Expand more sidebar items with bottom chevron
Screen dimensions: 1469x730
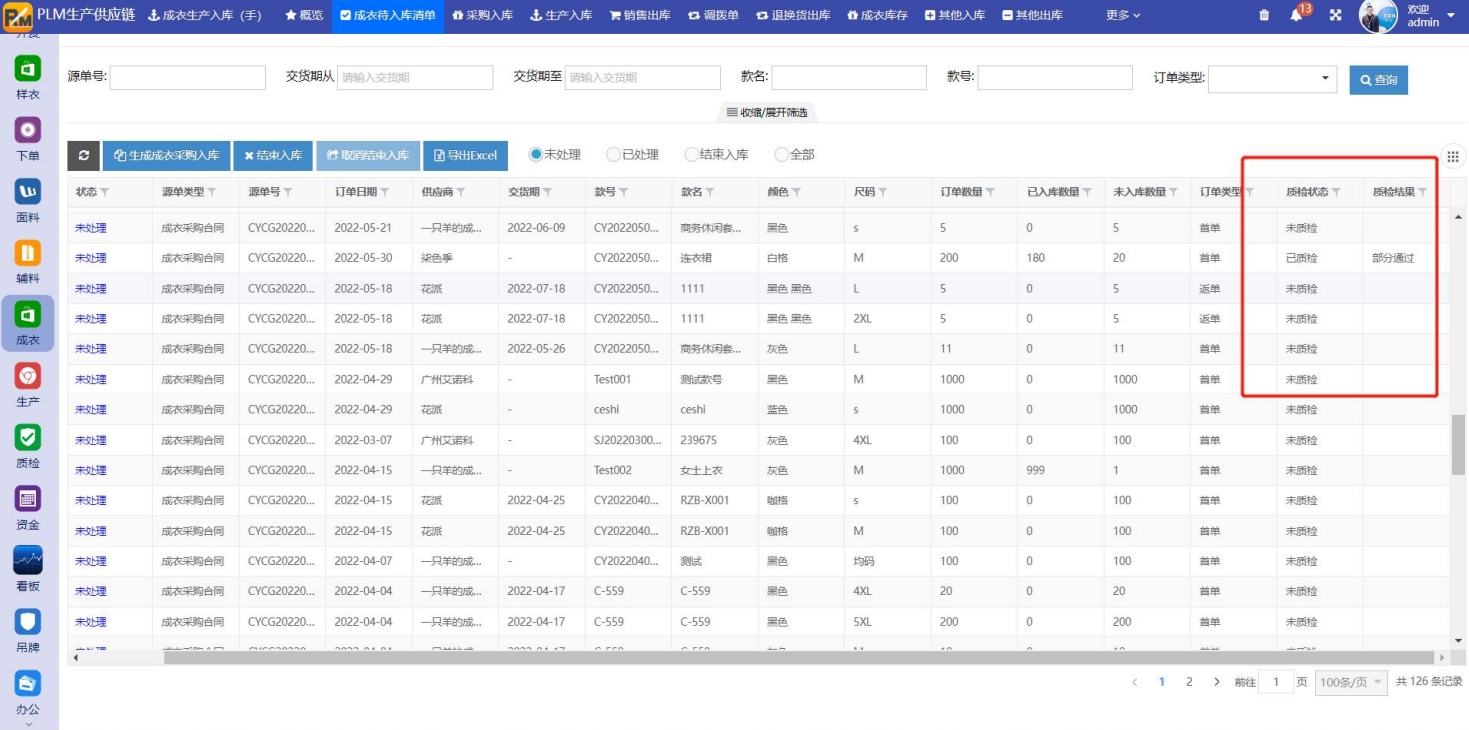tap(28, 724)
